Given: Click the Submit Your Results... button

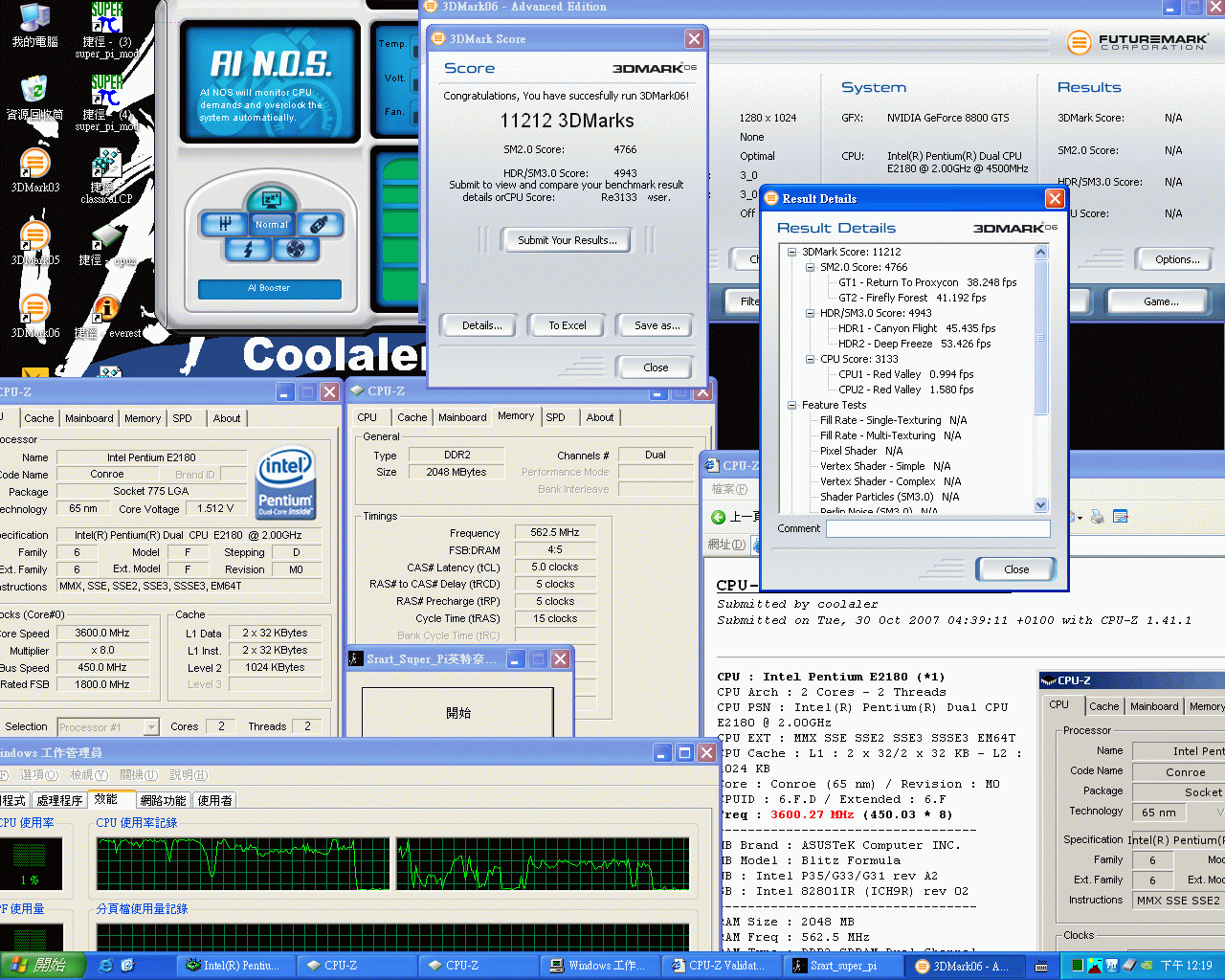Looking at the screenshot, I should click(x=568, y=240).
